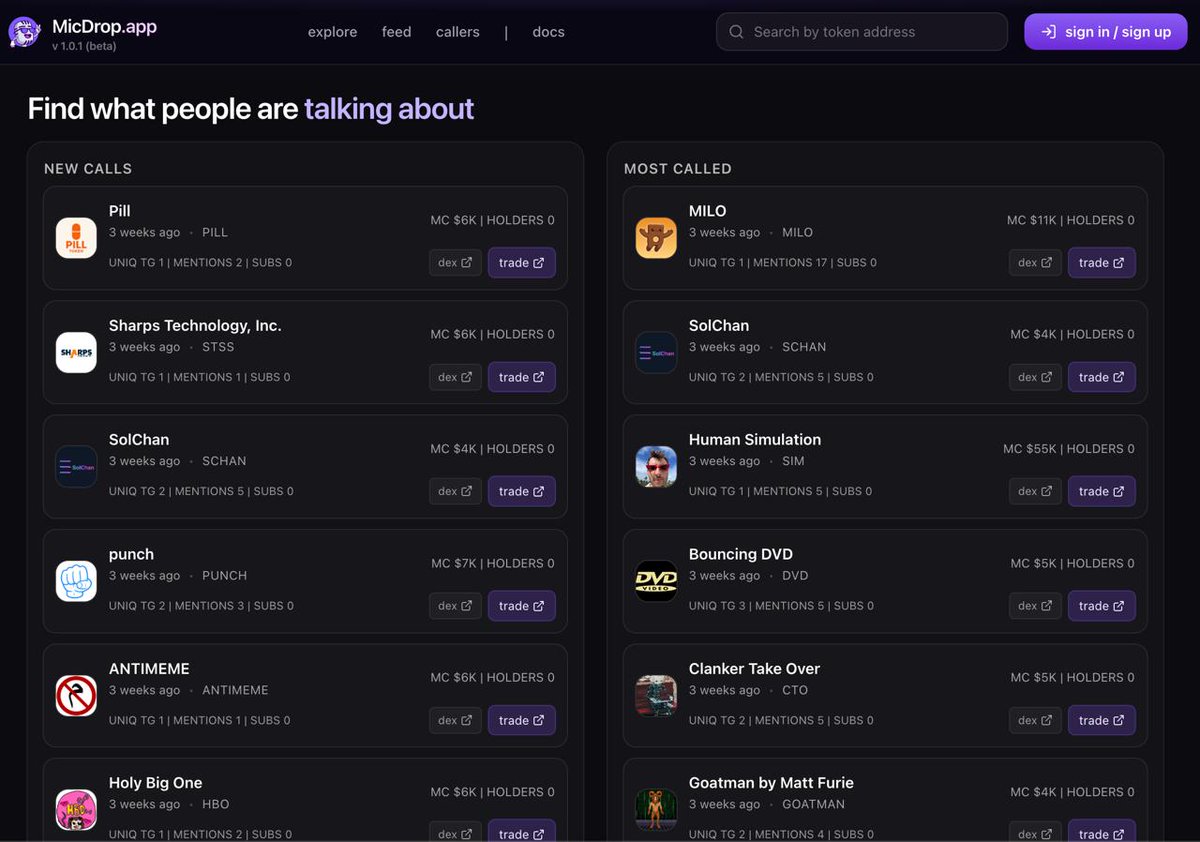Click the Human Simulation title
The width and height of the screenshot is (1200, 842).
[x=755, y=440]
